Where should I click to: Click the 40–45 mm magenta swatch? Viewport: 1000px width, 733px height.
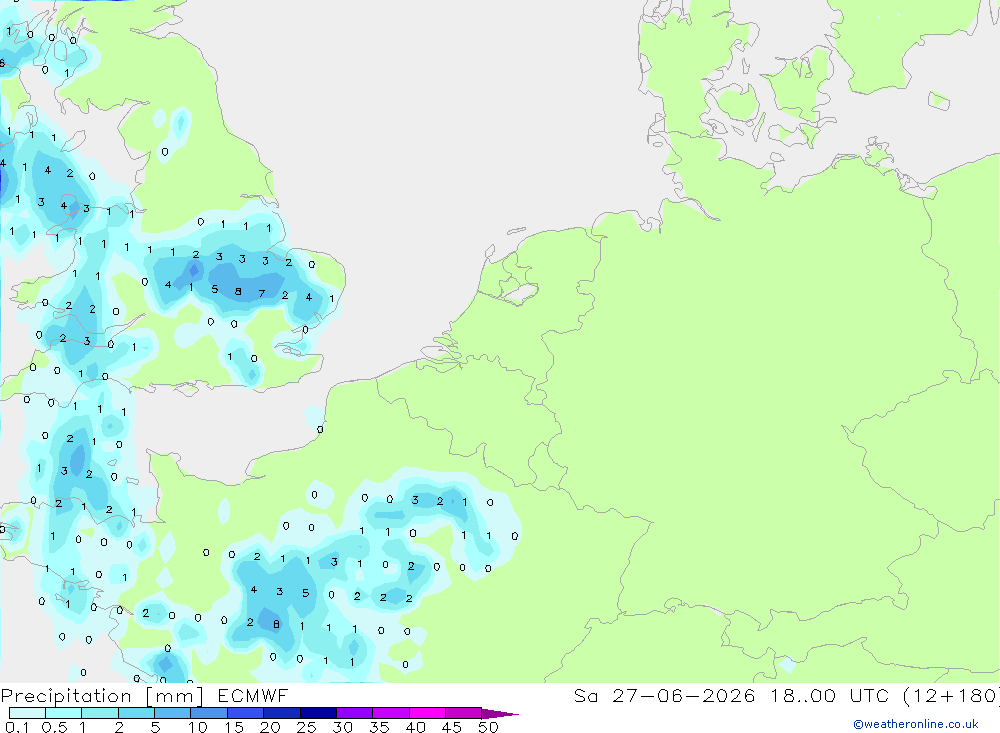427,713
